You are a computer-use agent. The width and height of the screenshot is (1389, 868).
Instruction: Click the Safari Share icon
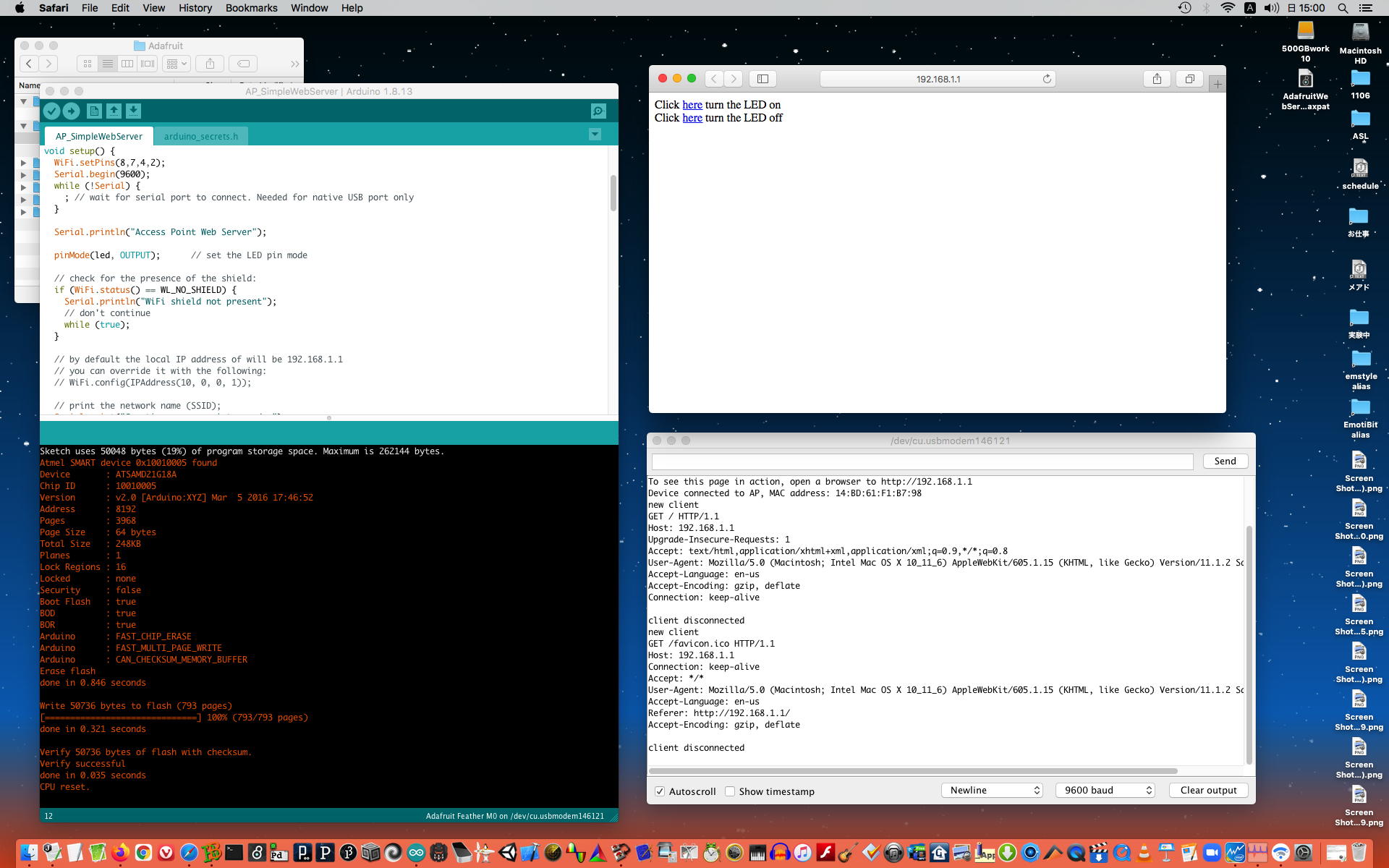point(1157,79)
